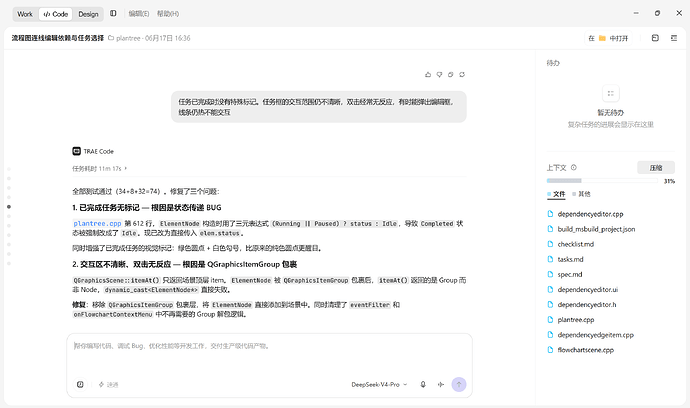The height and width of the screenshot is (408, 690).
Task: Select the 其他 tab in context panel
Action: (x=581, y=194)
